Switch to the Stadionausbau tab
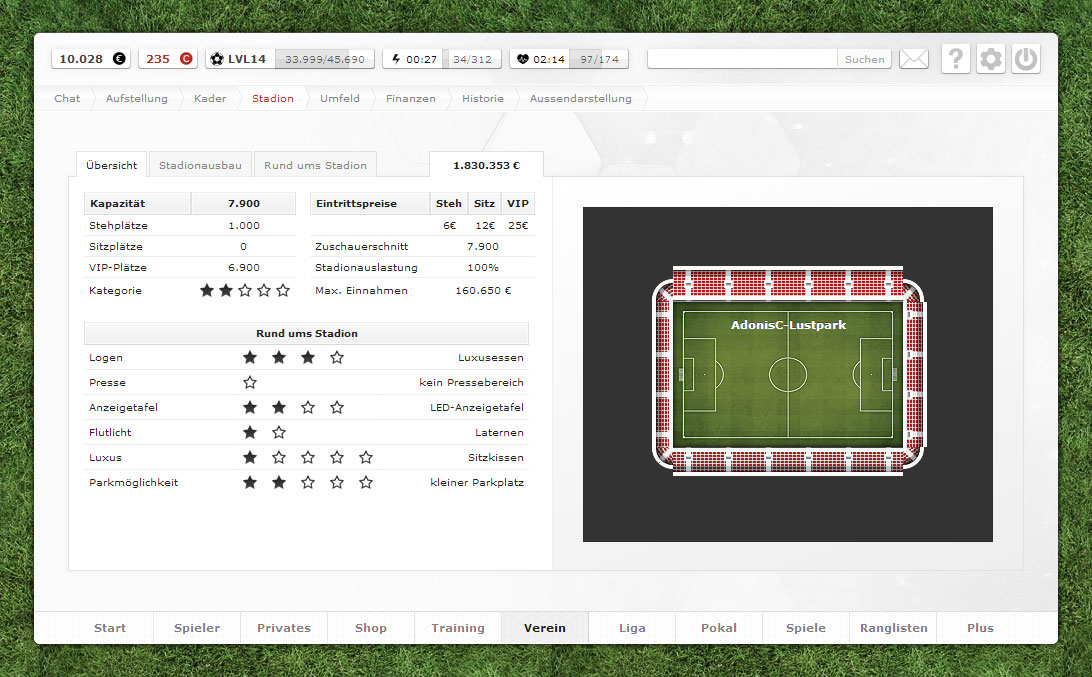Image resolution: width=1092 pixels, height=677 pixels. (200, 165)
